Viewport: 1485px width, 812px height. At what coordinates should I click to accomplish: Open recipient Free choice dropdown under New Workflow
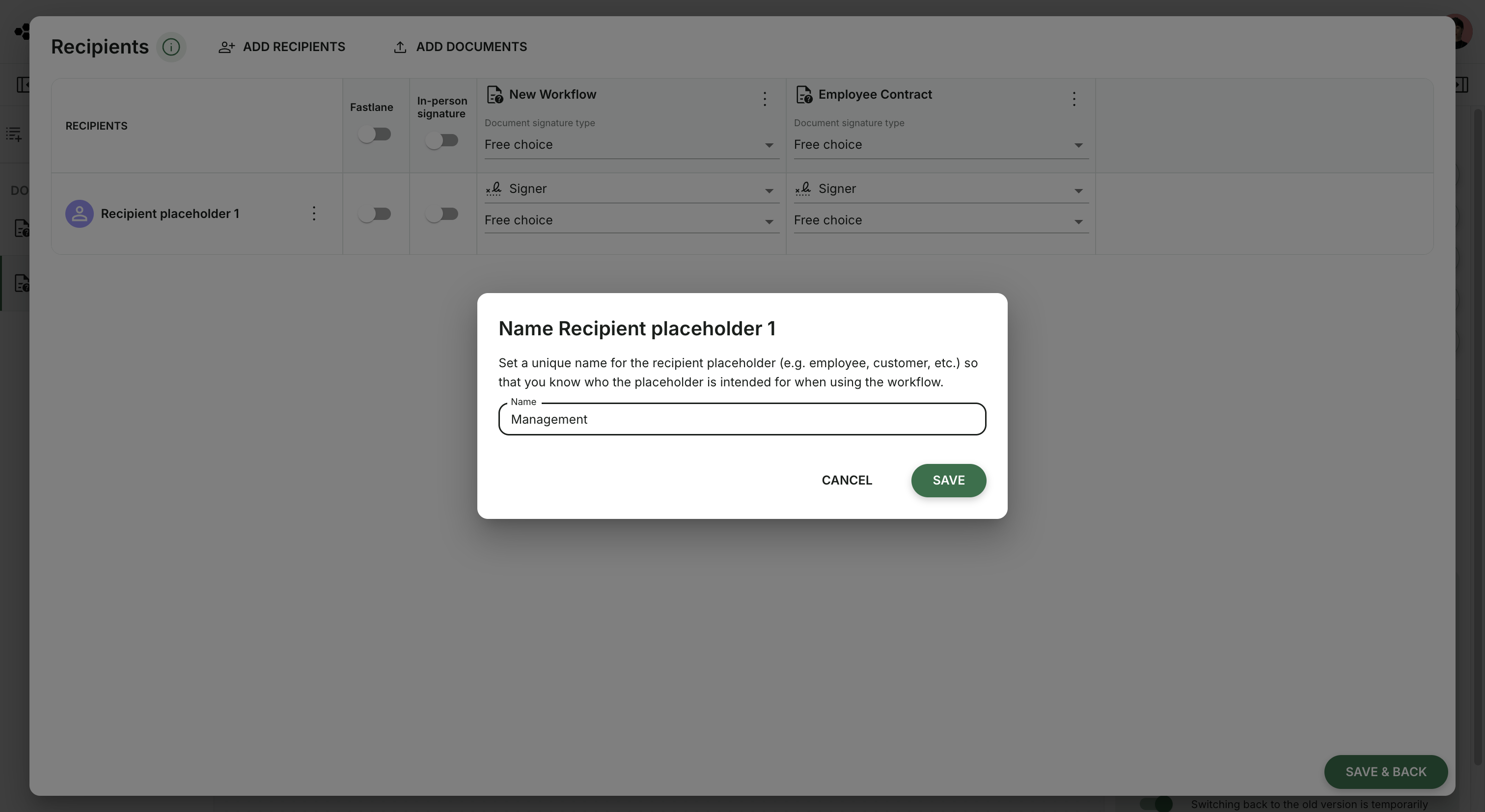[632, 220]
